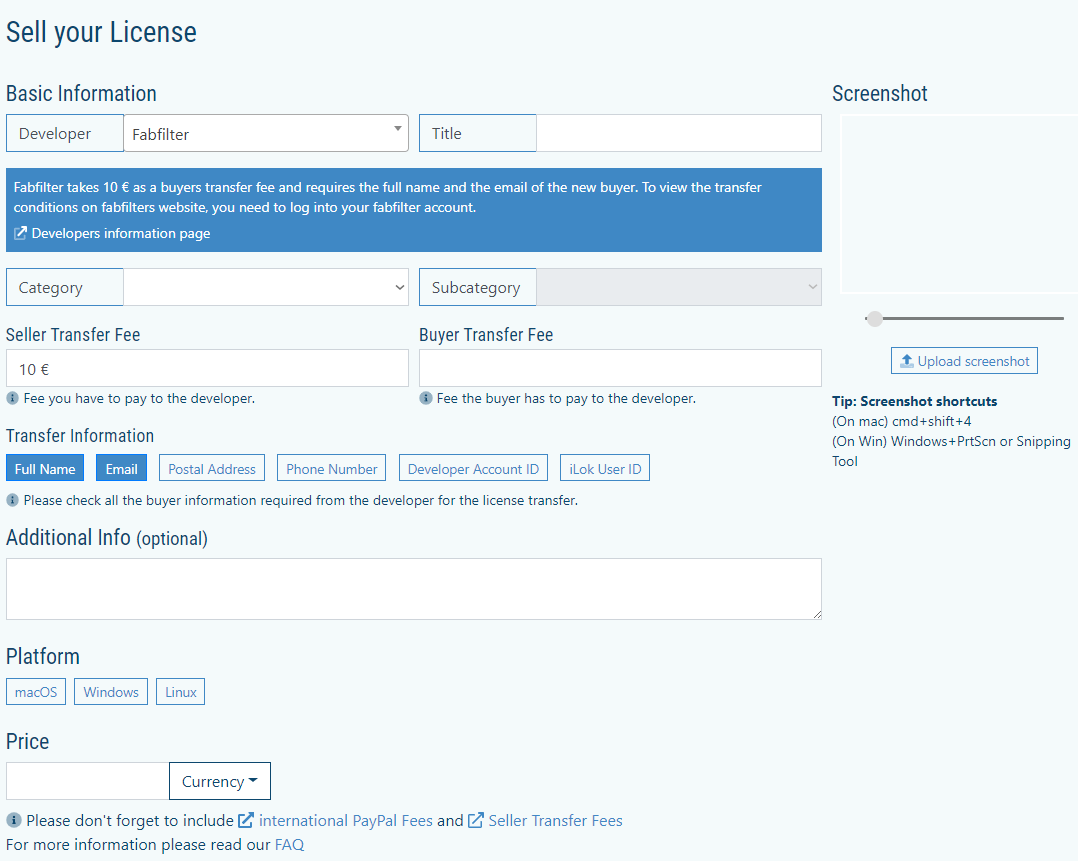Open the Seller Transfer Fees link
1078x861 pixels.
[x=556, y=820]
